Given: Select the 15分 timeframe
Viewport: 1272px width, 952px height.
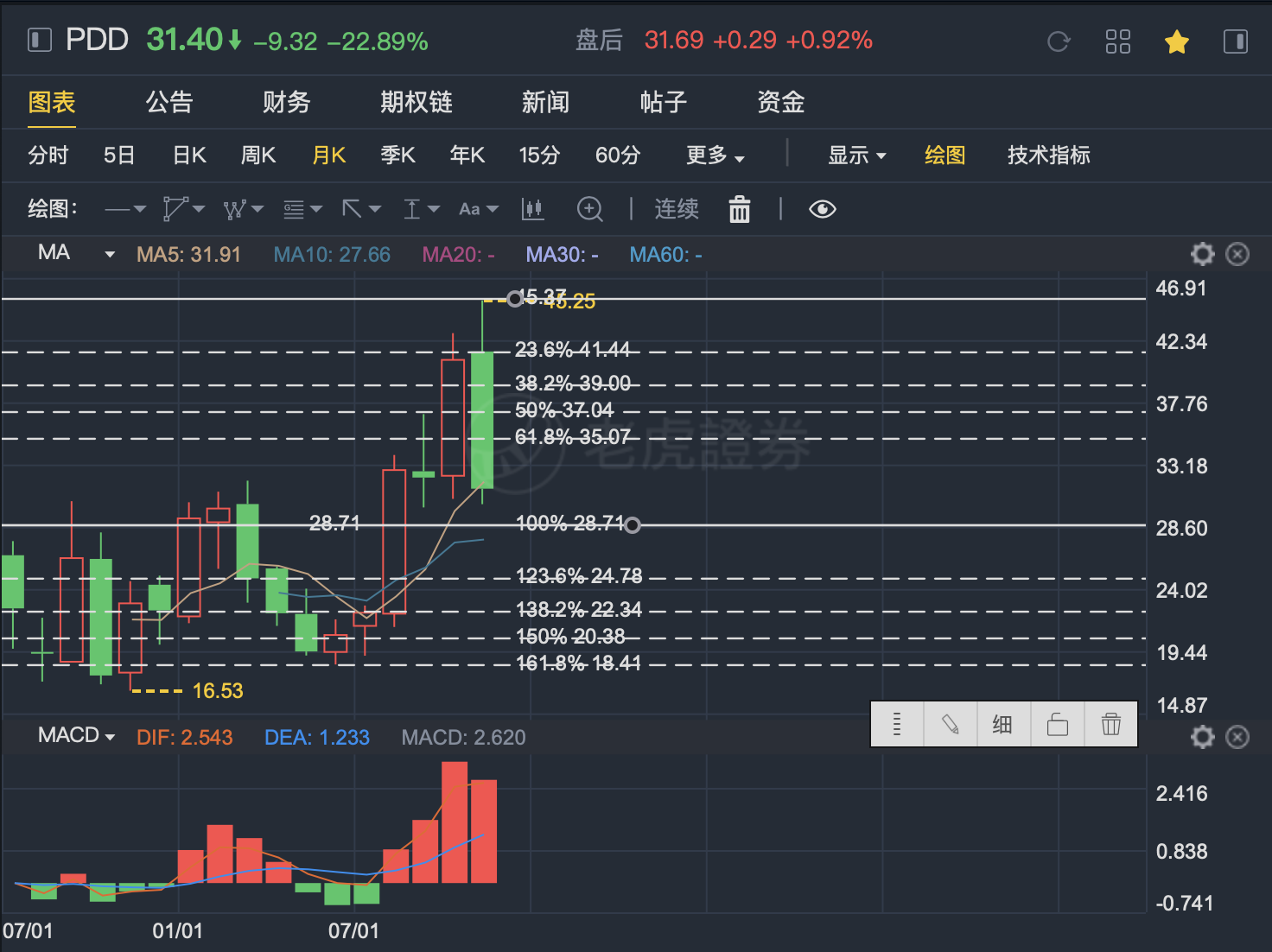Looking at the screenshot, I should point(539,155).
